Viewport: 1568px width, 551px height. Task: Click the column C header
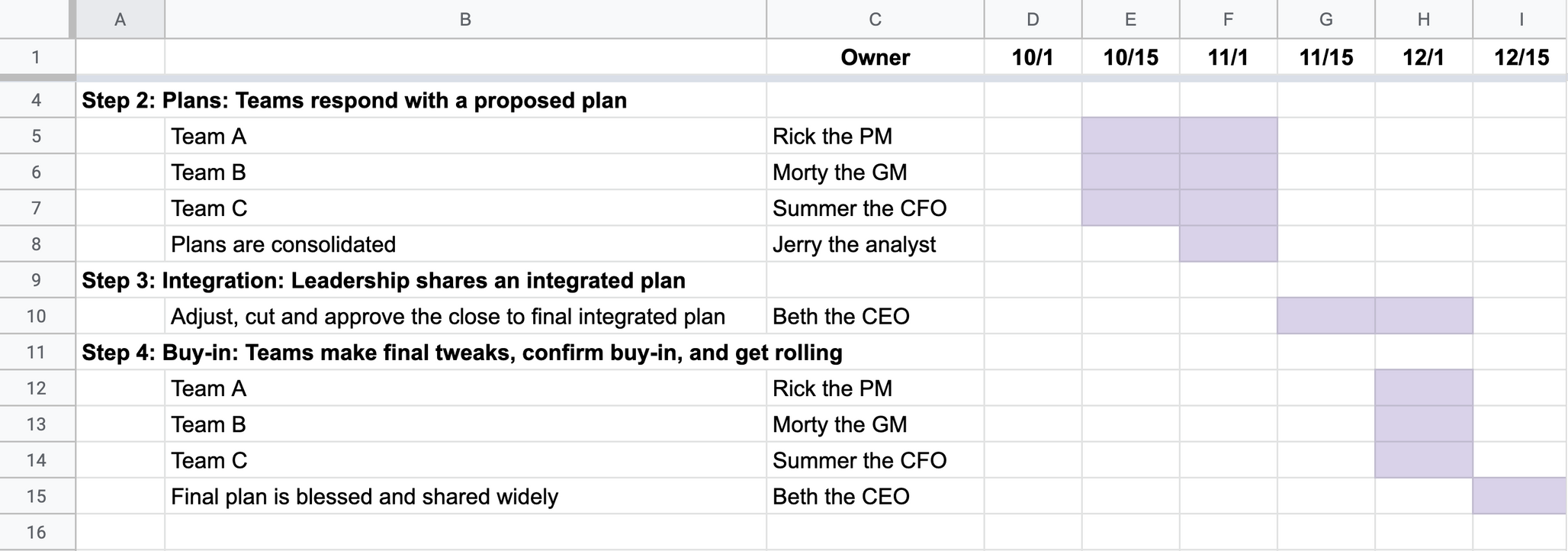pyautogui.click(x=875, y=20)
